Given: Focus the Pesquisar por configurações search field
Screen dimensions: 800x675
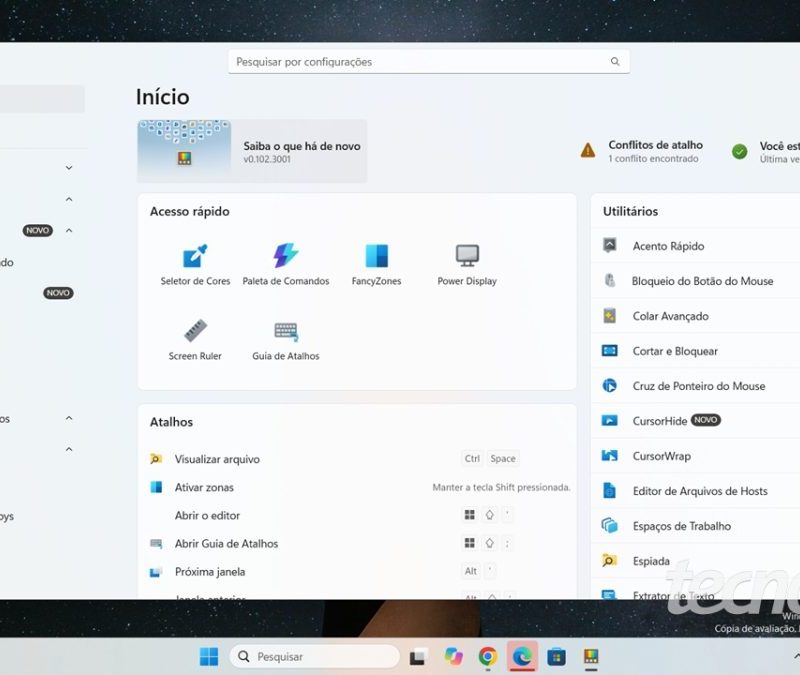Looking at the screenshot, I should (x=429, y=62).
